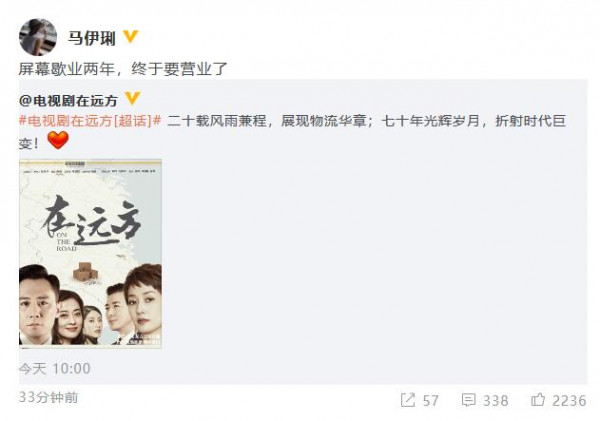This screenshot has width=600, height=421.
Task: Click the post text 屏幕歇业两年
Action: point(67,69)
